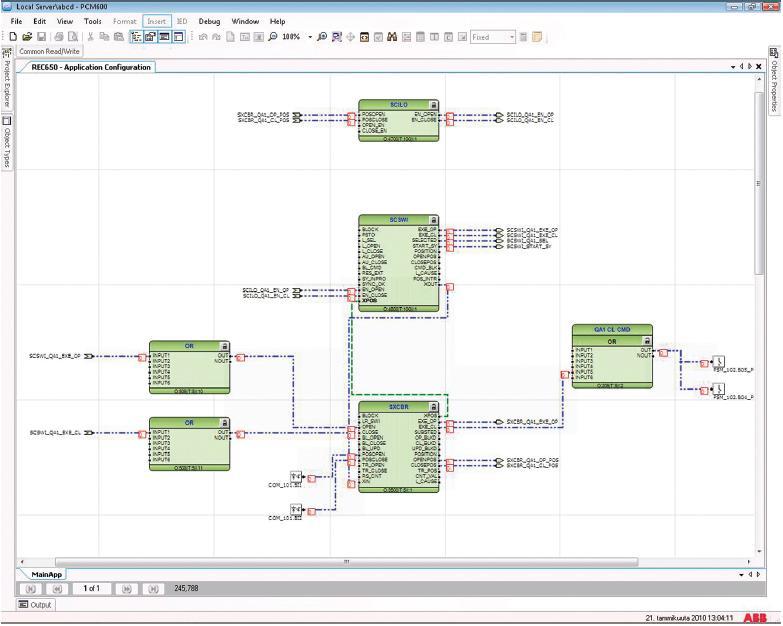Image resolution: width=783 pixels, height=626 pixels.
Task: Click the Save disk toolbar icon
Action: pos(42,36)
